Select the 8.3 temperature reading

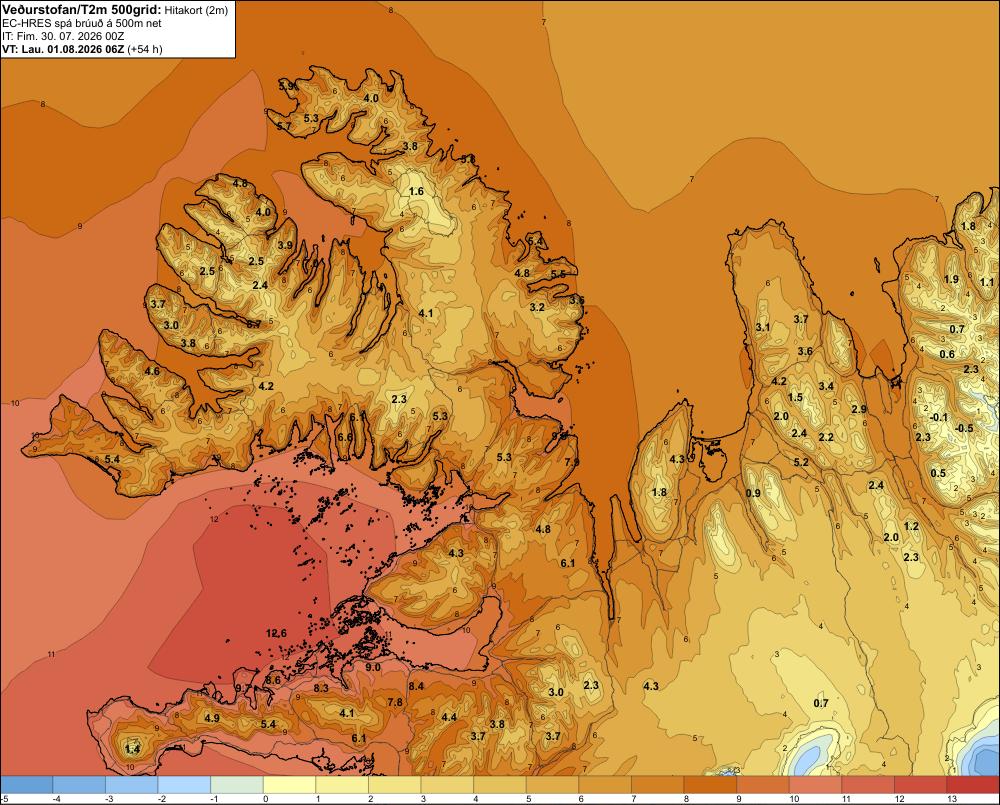pyautogui.click(x=321, y=688)
